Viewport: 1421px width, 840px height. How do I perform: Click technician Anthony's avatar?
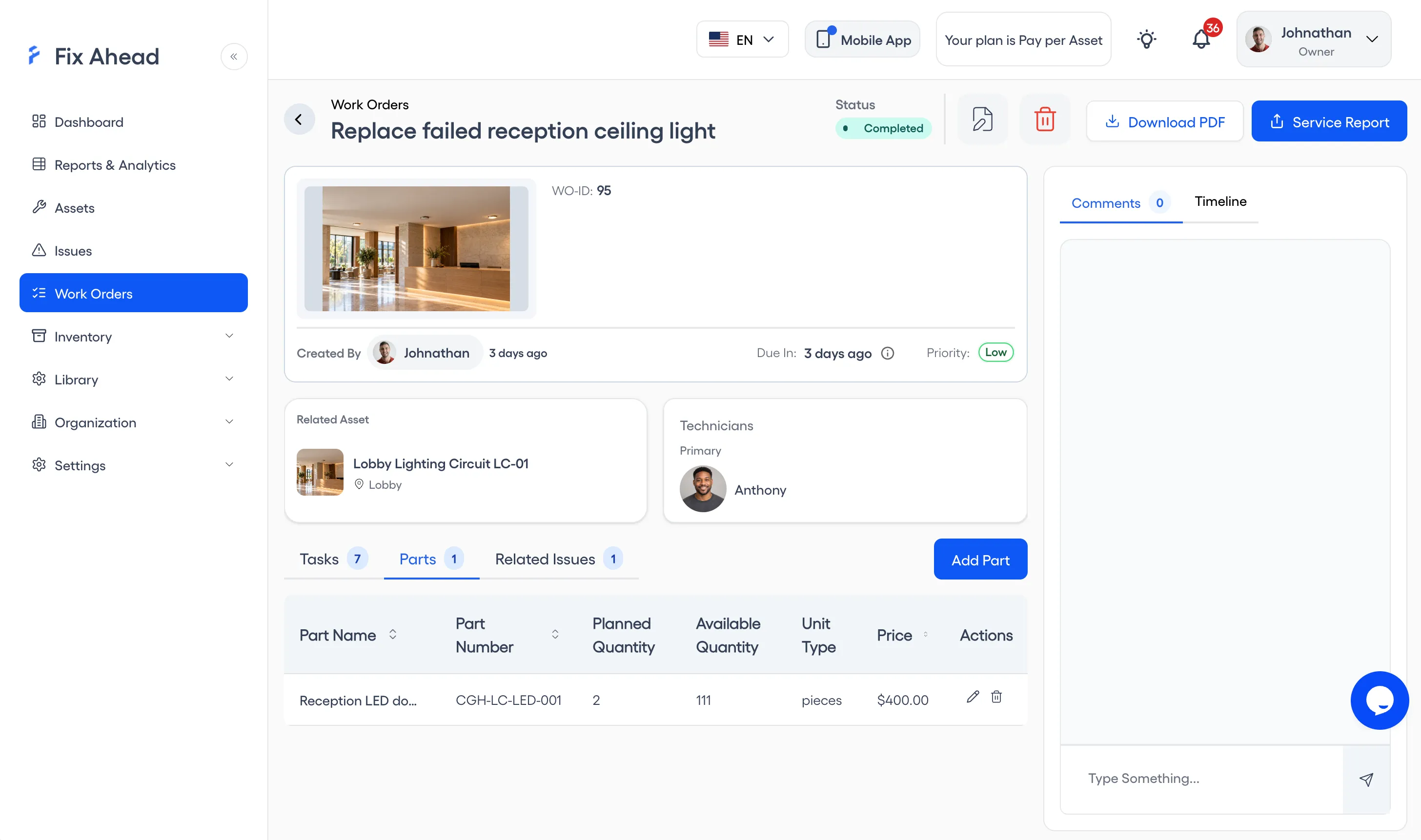(703, 489)
